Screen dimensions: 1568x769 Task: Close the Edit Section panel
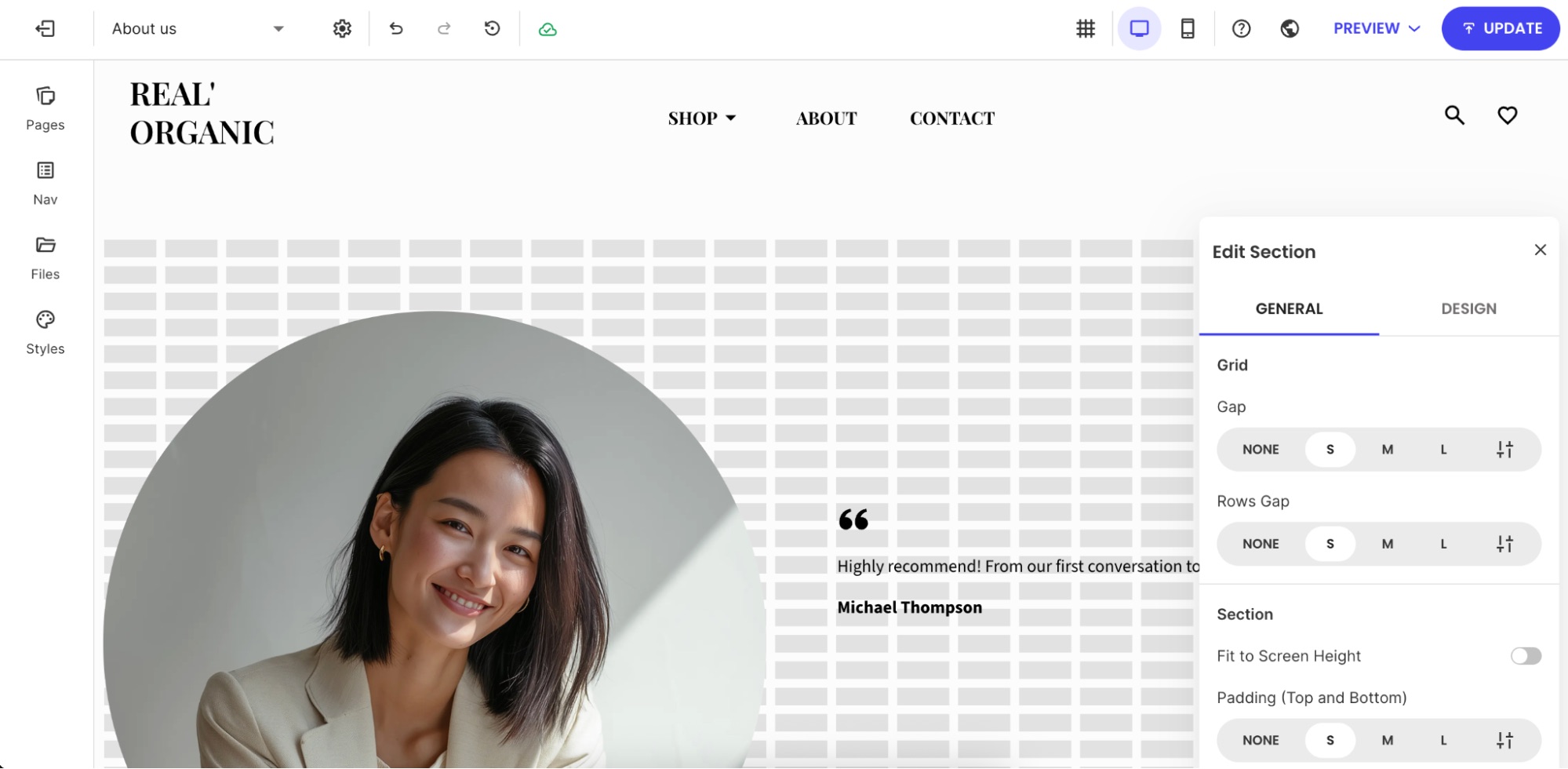[x=1540, y=250]
